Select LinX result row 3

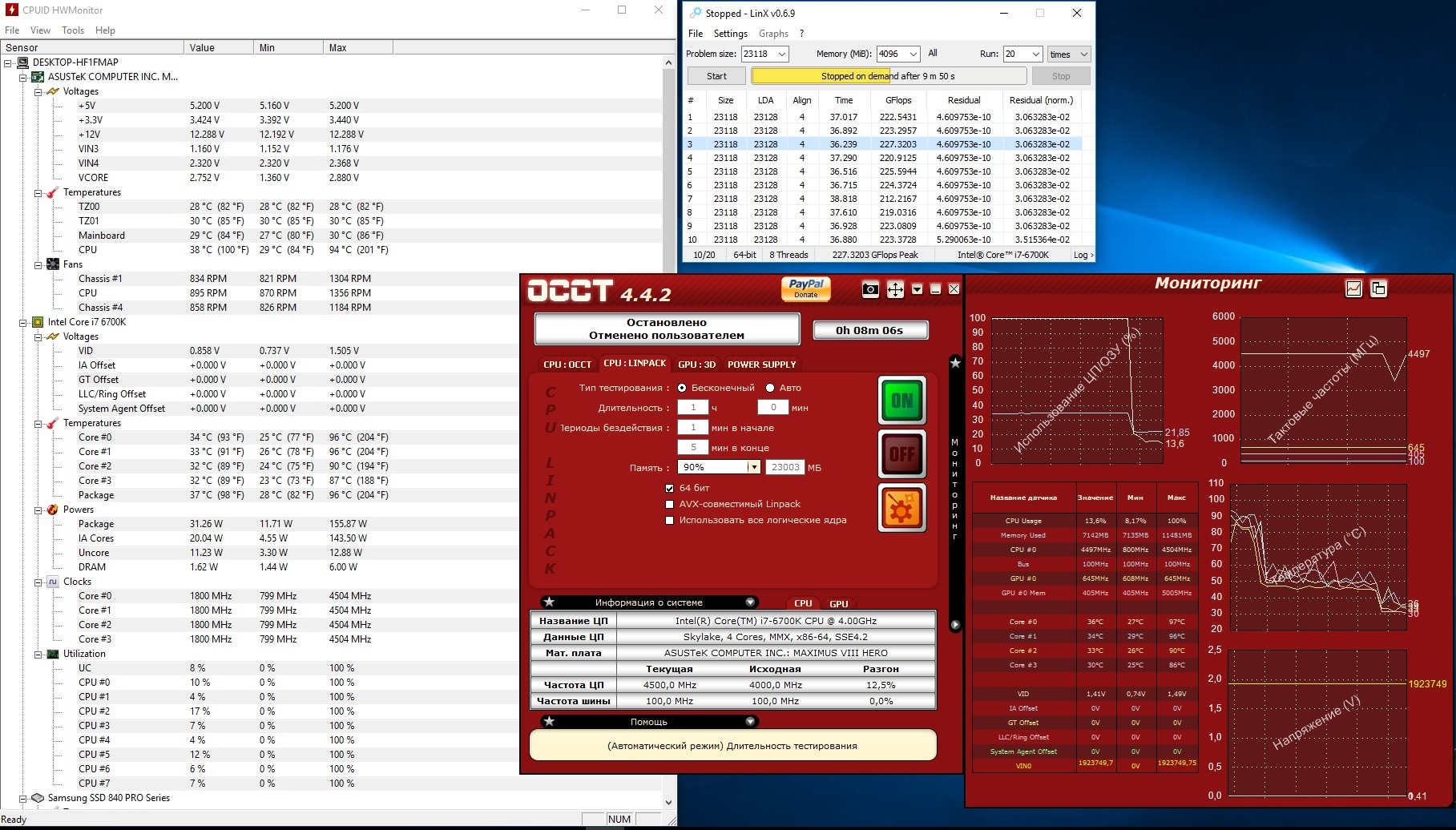coord(881,144)
